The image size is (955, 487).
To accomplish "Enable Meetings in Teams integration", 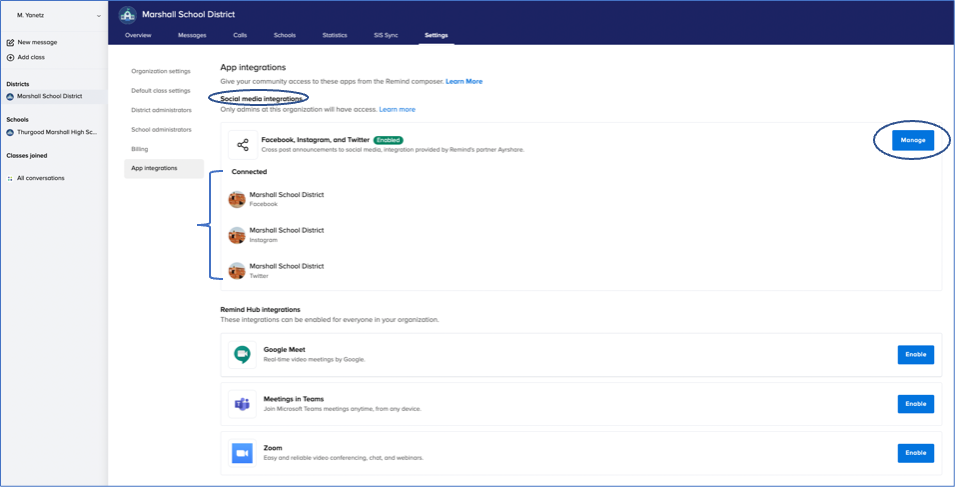I will [x=915, y=404].
